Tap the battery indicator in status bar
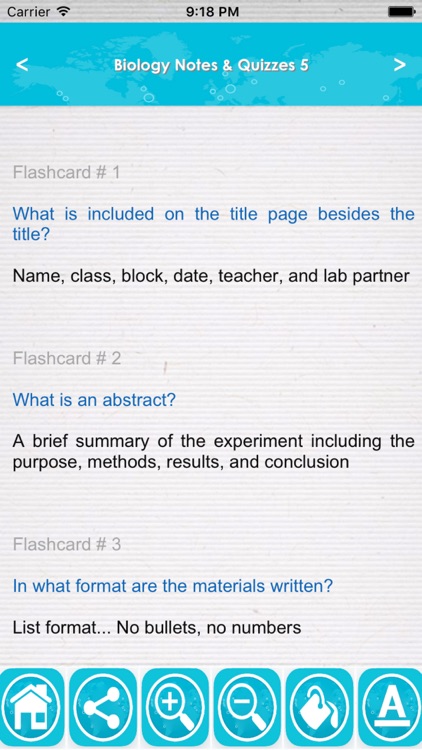This screenshot has height=750, width=422. click(x=401, y=12)
